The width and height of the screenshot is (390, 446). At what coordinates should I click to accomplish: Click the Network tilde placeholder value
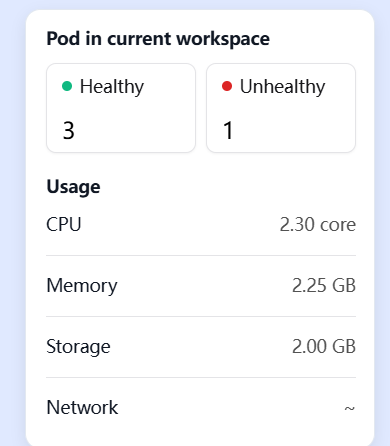tap(350, 408)
